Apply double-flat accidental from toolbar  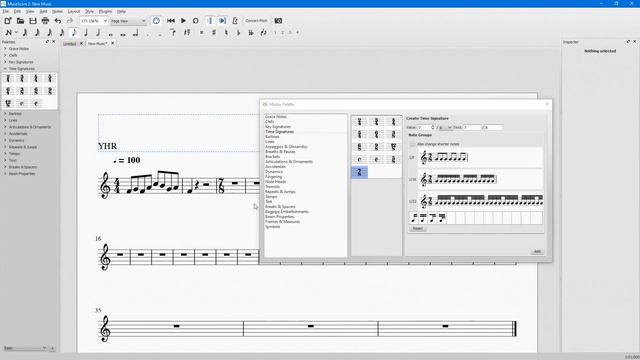point(251,33)
